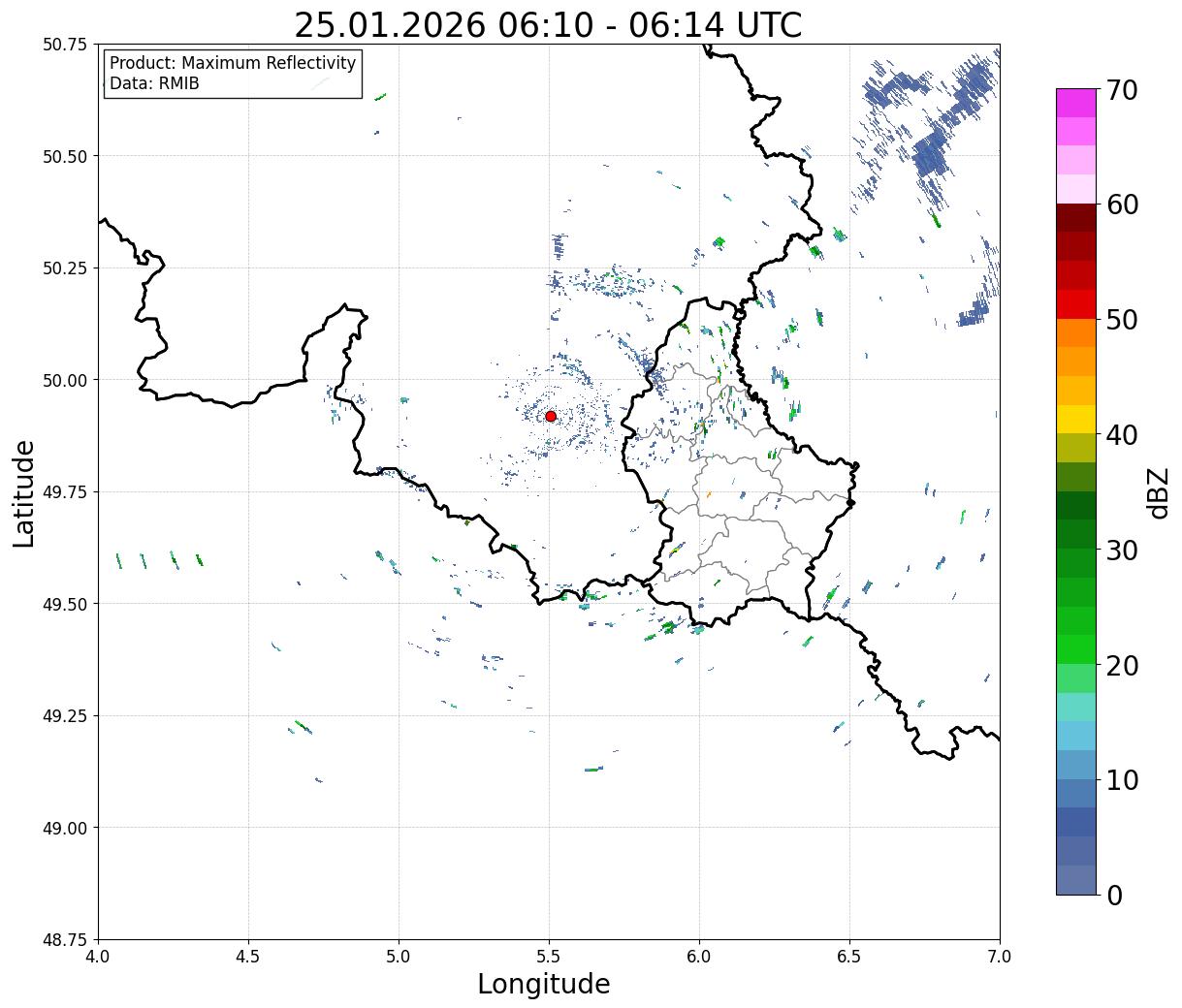Click the lowest grey-blue swatch at 0
This screenshot has width=1182, height=1008.
click(x=1076, y=879)
